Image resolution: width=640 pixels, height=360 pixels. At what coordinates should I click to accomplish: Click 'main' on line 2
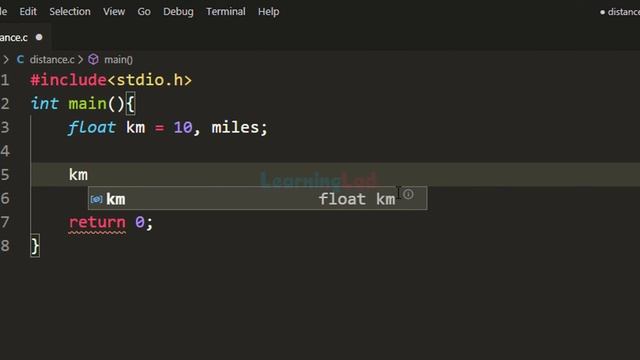87,103
